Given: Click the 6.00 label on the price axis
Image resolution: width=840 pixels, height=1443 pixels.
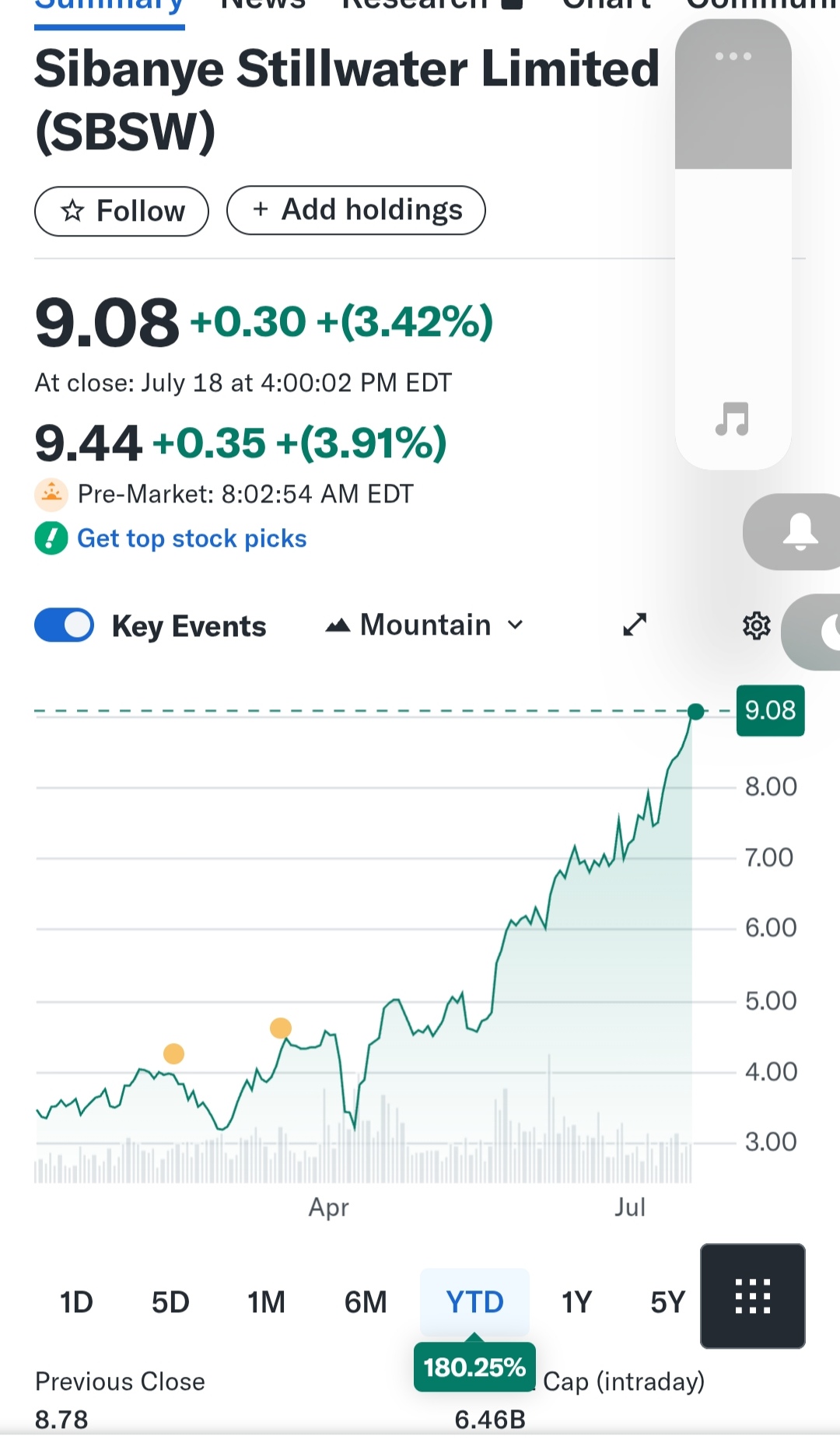Looking at the screenshot, I should [771, 927].
